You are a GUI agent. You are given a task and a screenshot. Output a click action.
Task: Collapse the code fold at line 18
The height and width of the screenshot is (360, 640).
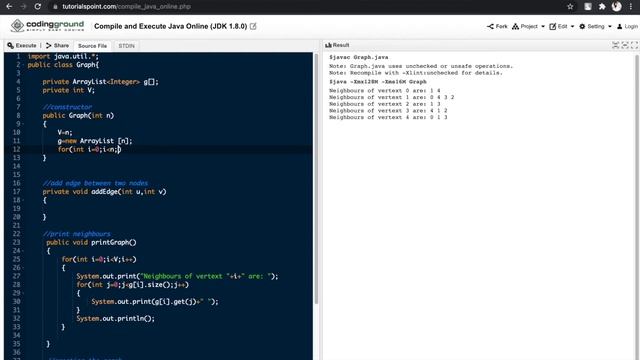23,200
